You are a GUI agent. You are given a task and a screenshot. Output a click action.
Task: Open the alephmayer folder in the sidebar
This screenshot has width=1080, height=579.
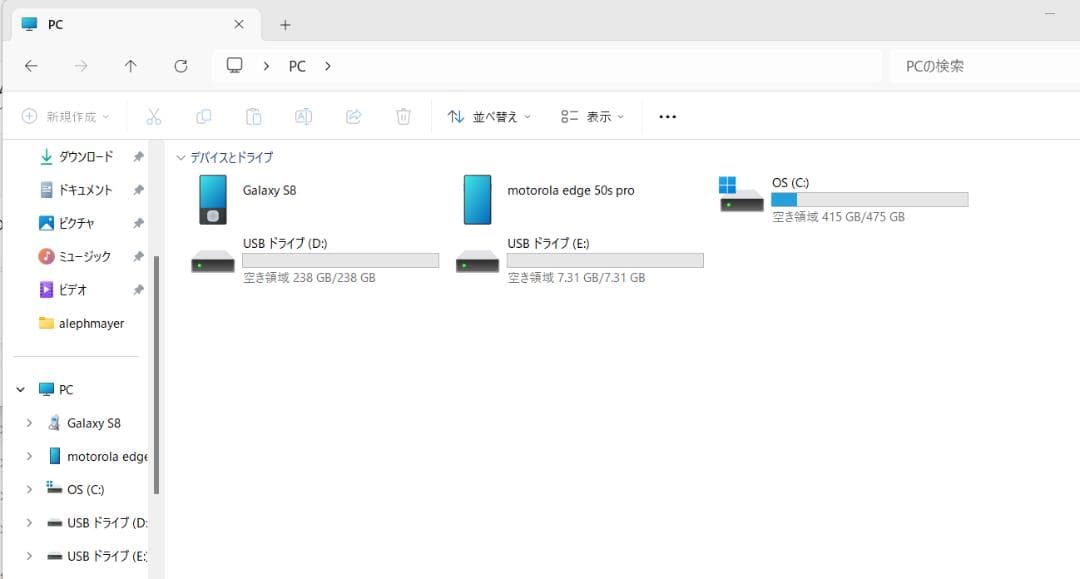coord(90,323)
